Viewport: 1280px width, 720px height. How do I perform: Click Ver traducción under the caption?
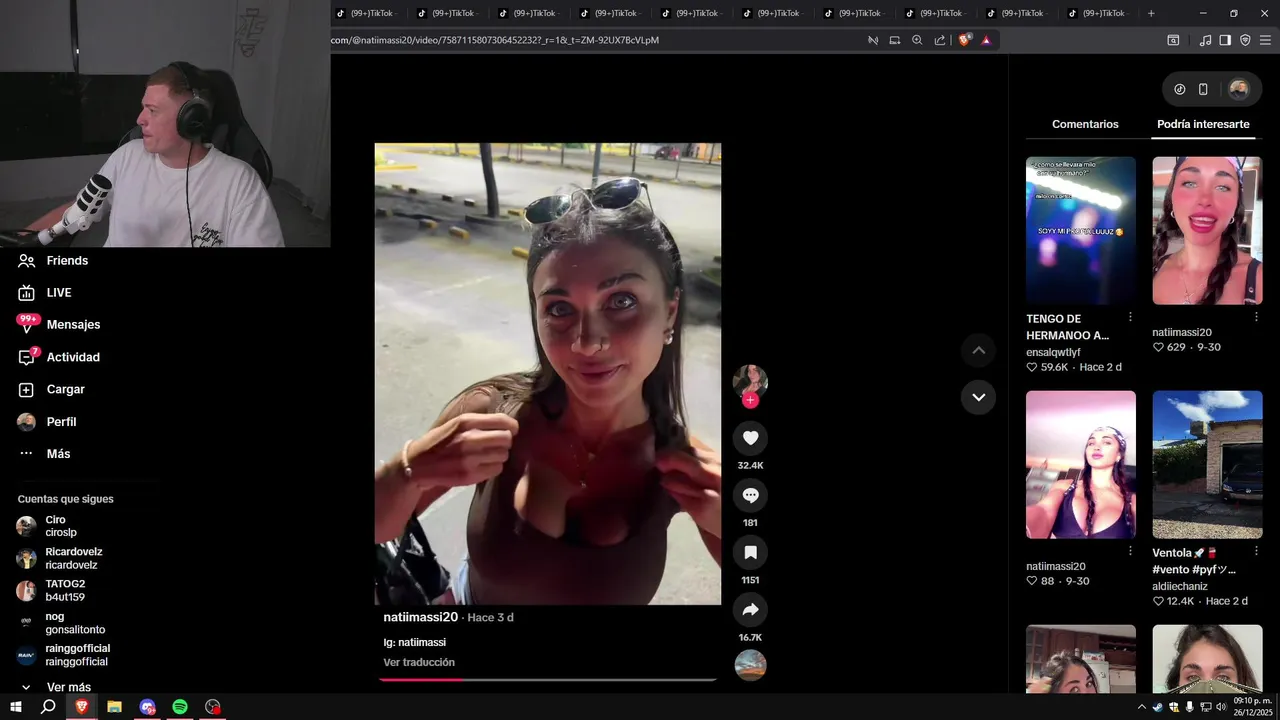(x=419, y=662)
